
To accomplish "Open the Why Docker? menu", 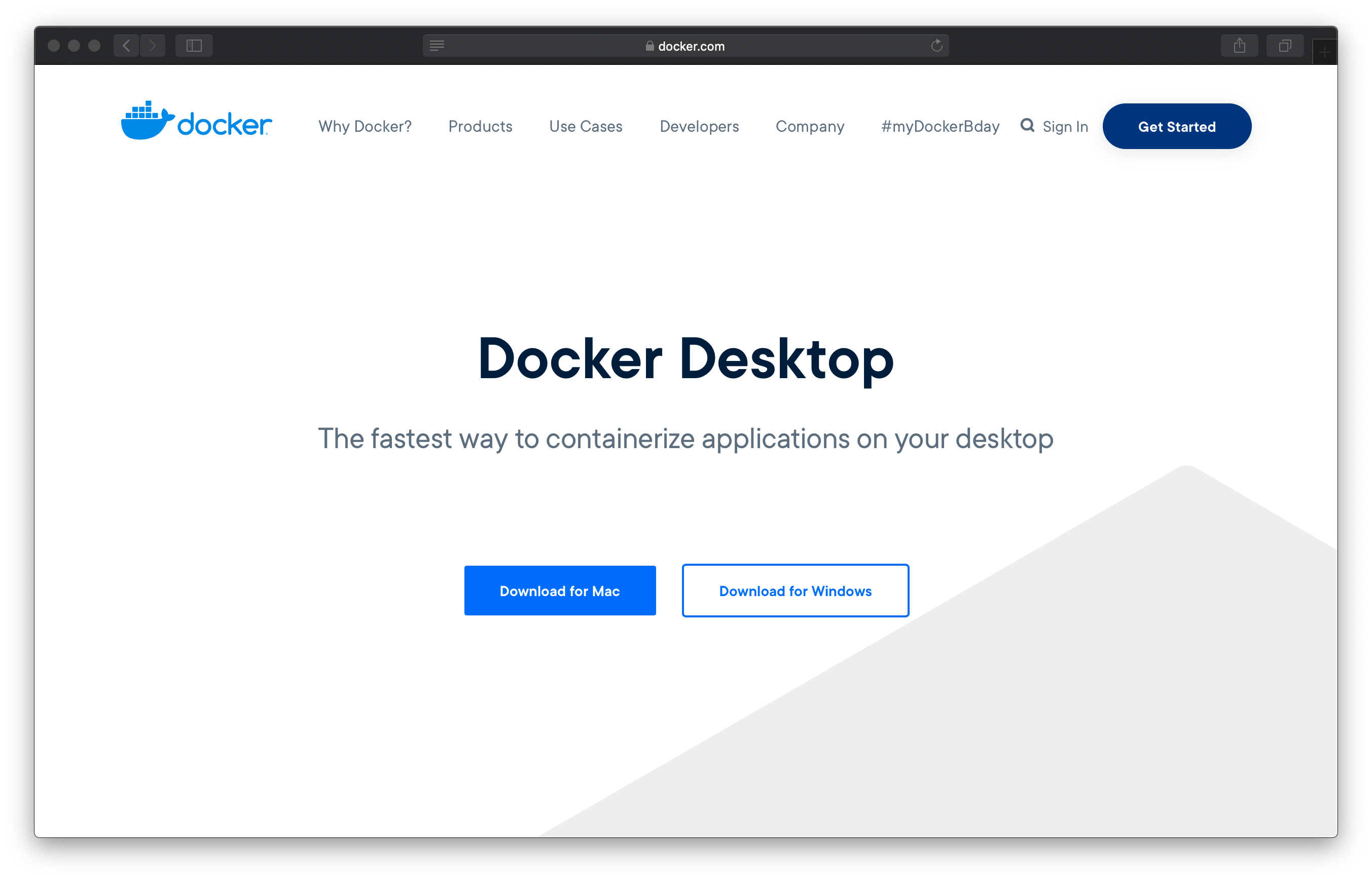I will pos(365,126).
